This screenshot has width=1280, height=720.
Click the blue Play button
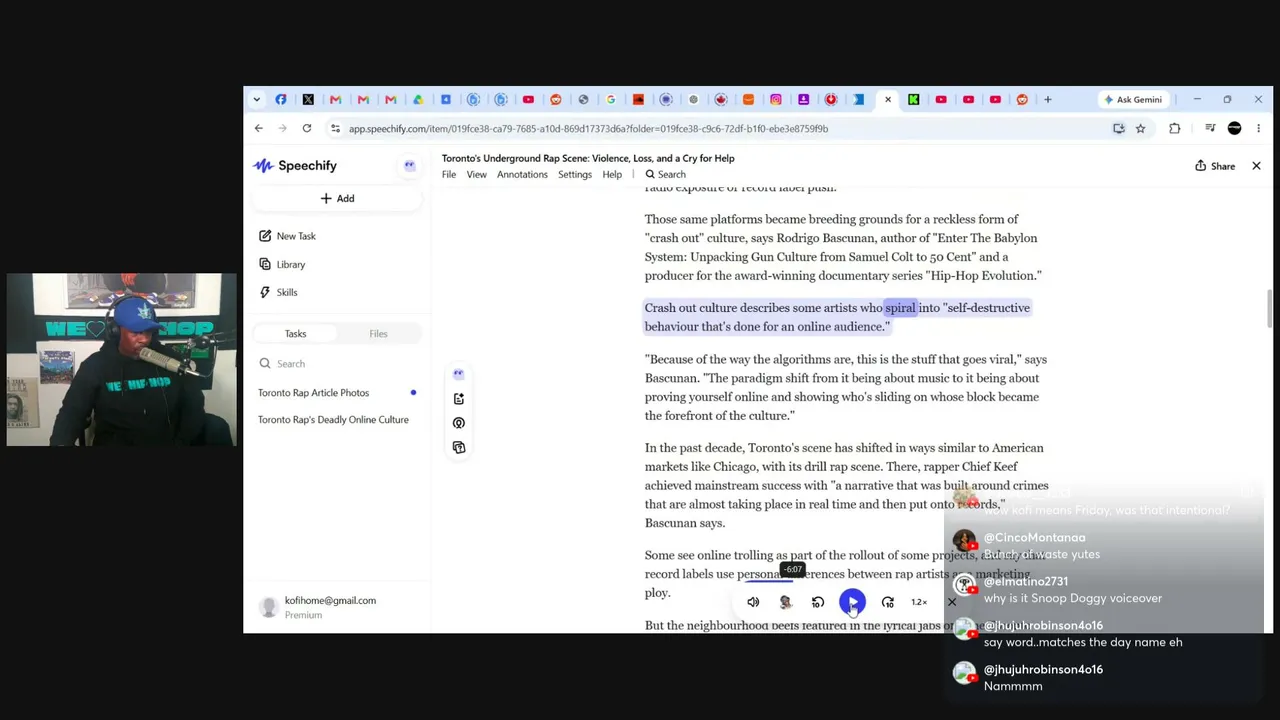852,602
